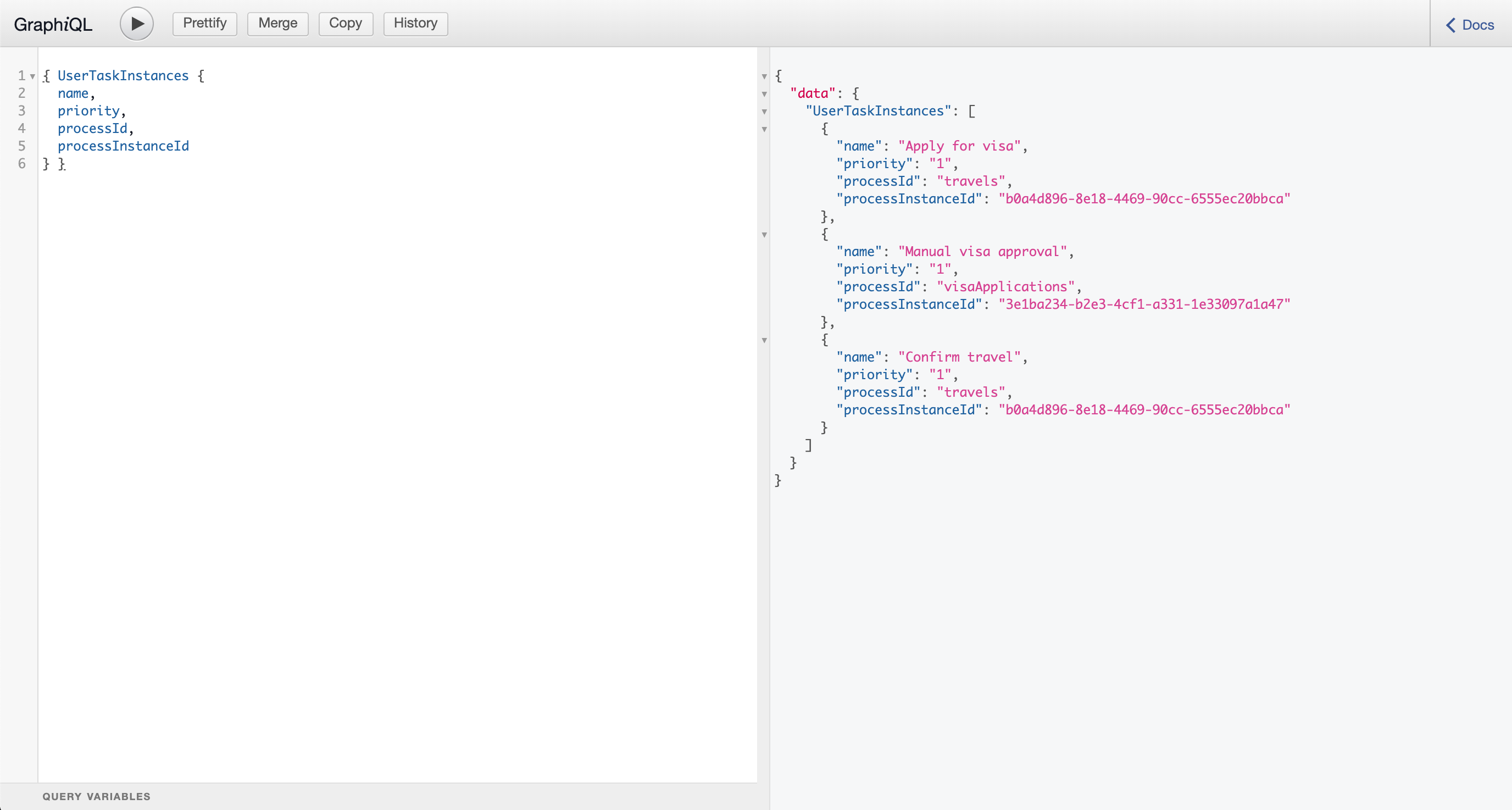
Task: Collapse the Manual visa approval result block
Action: point(764,234)
